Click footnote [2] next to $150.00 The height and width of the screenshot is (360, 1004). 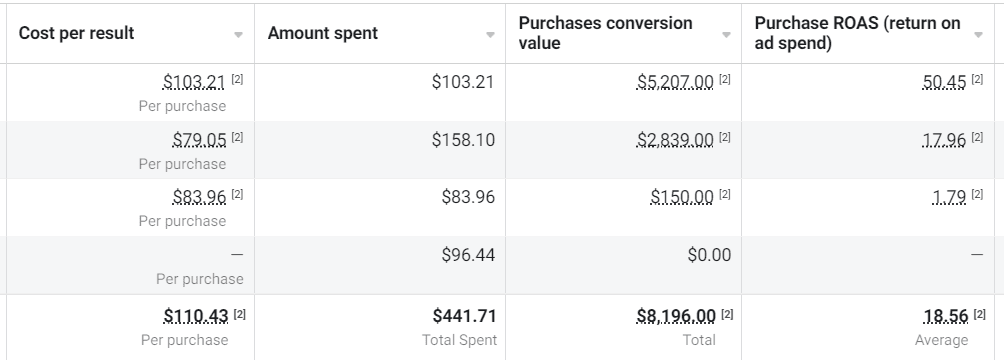click(725, 194)
